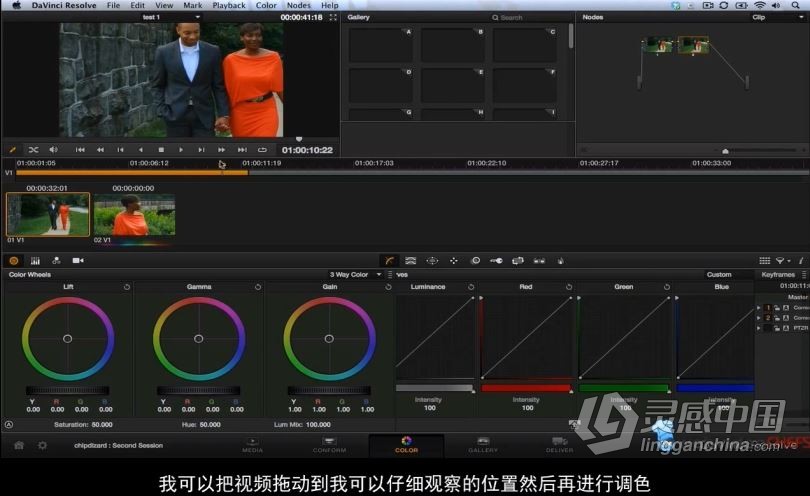Open the Camera Raw palette icon
810x496 pixels.
point(78,261)
